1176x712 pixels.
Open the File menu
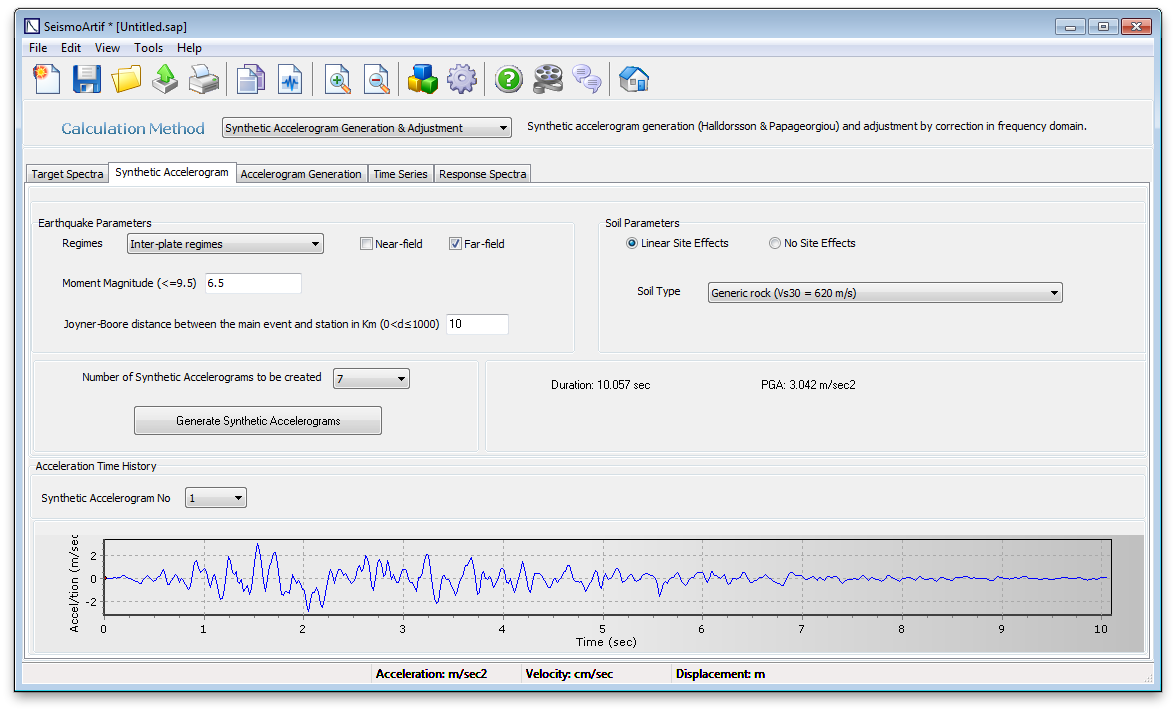(38, 48)
